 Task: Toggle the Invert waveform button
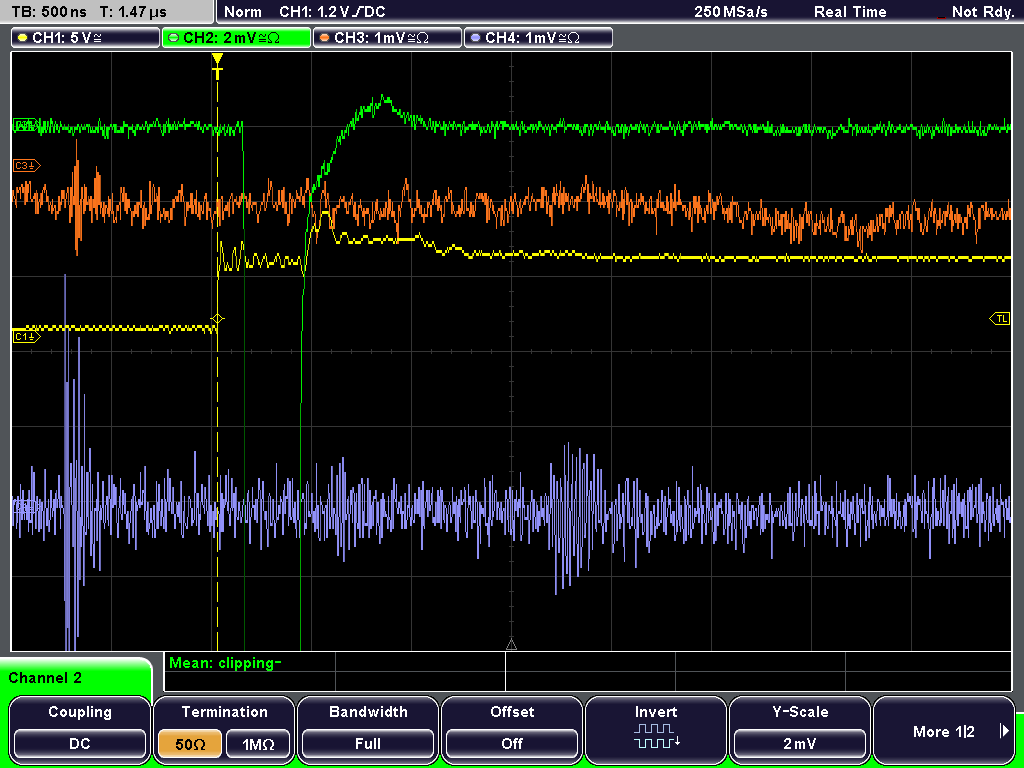tap(656, 729)
